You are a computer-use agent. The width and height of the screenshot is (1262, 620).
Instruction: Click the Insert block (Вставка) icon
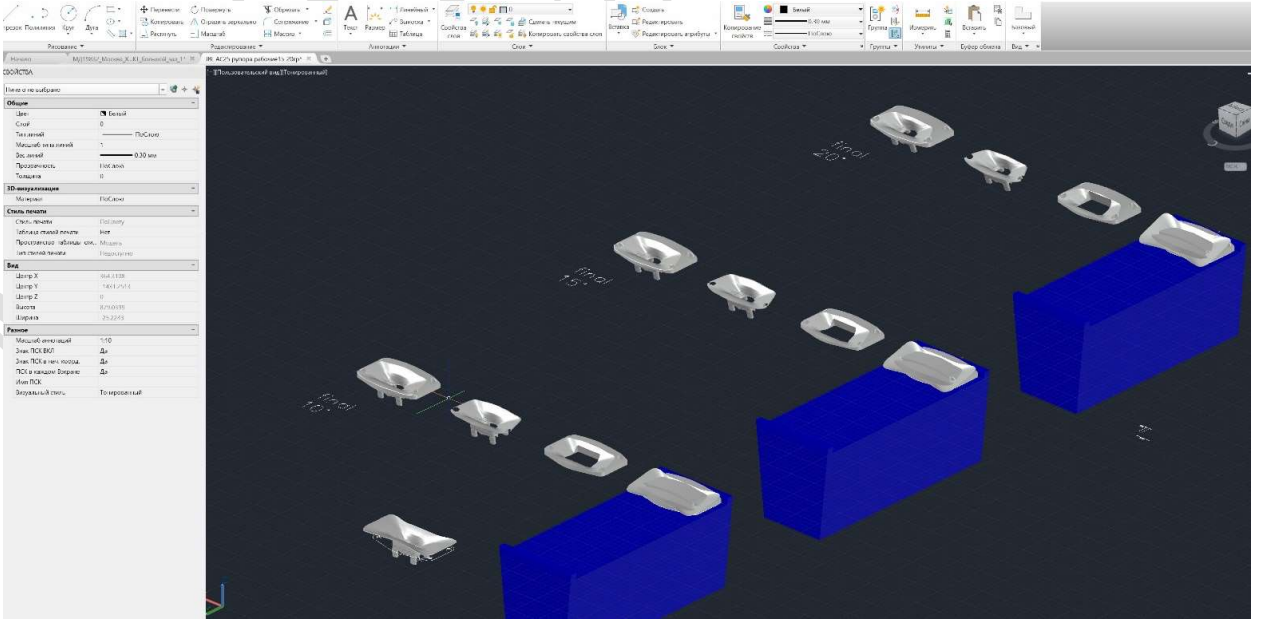click(619, 18)
